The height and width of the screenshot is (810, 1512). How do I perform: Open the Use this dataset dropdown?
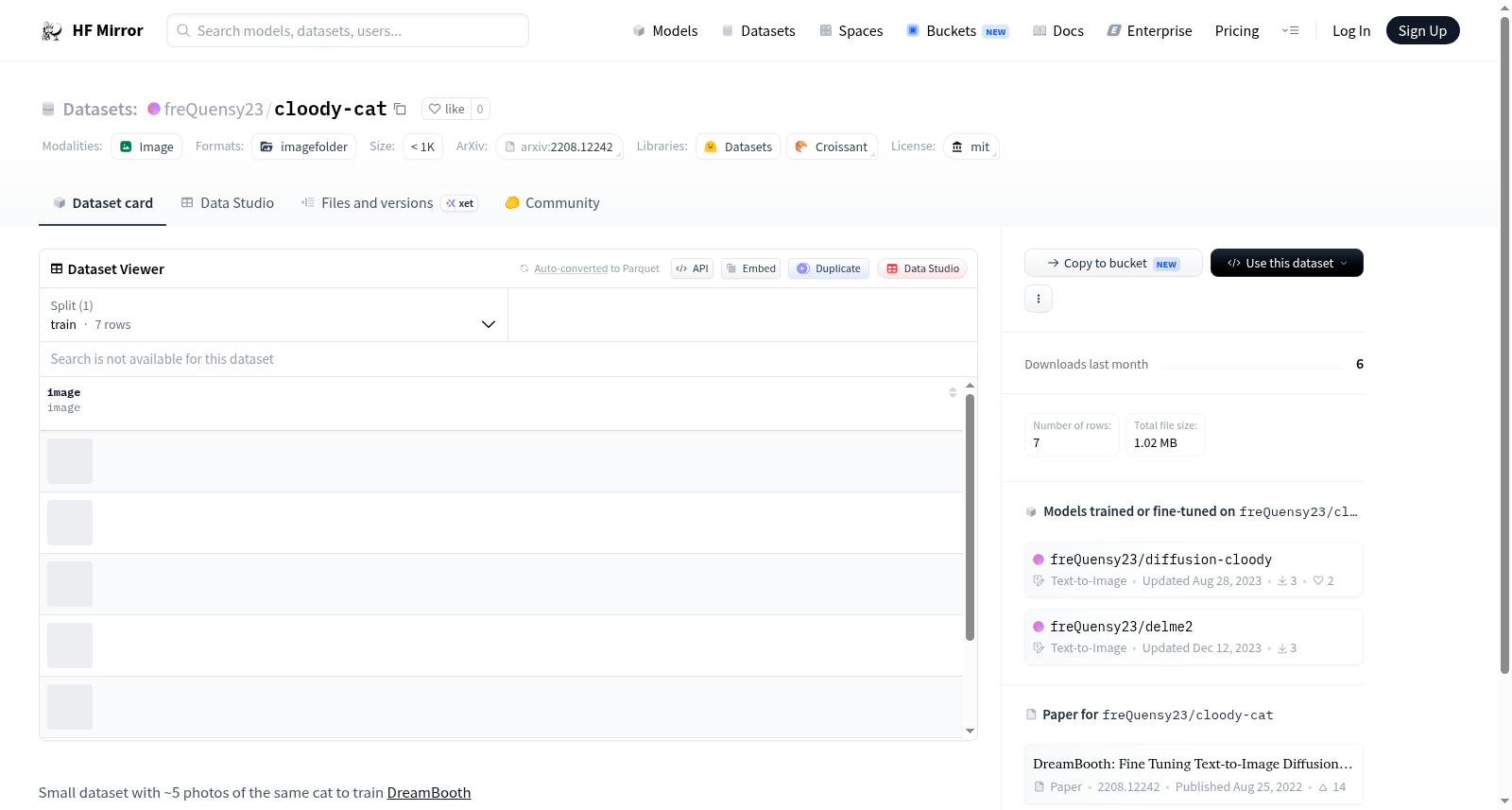point(1287,263)
